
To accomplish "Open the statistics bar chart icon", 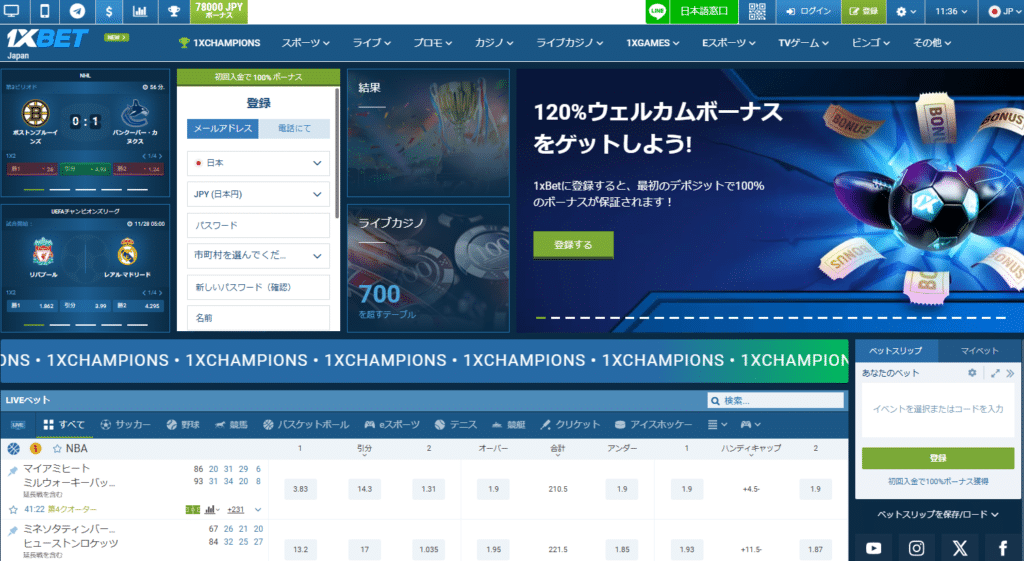I will 140,11.
